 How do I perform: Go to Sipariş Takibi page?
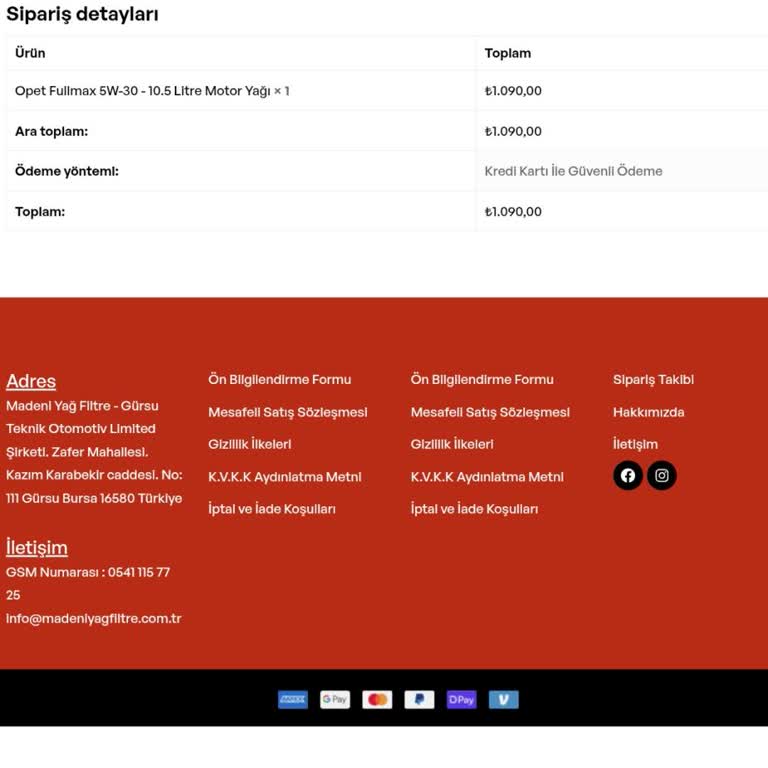point(653,380)
